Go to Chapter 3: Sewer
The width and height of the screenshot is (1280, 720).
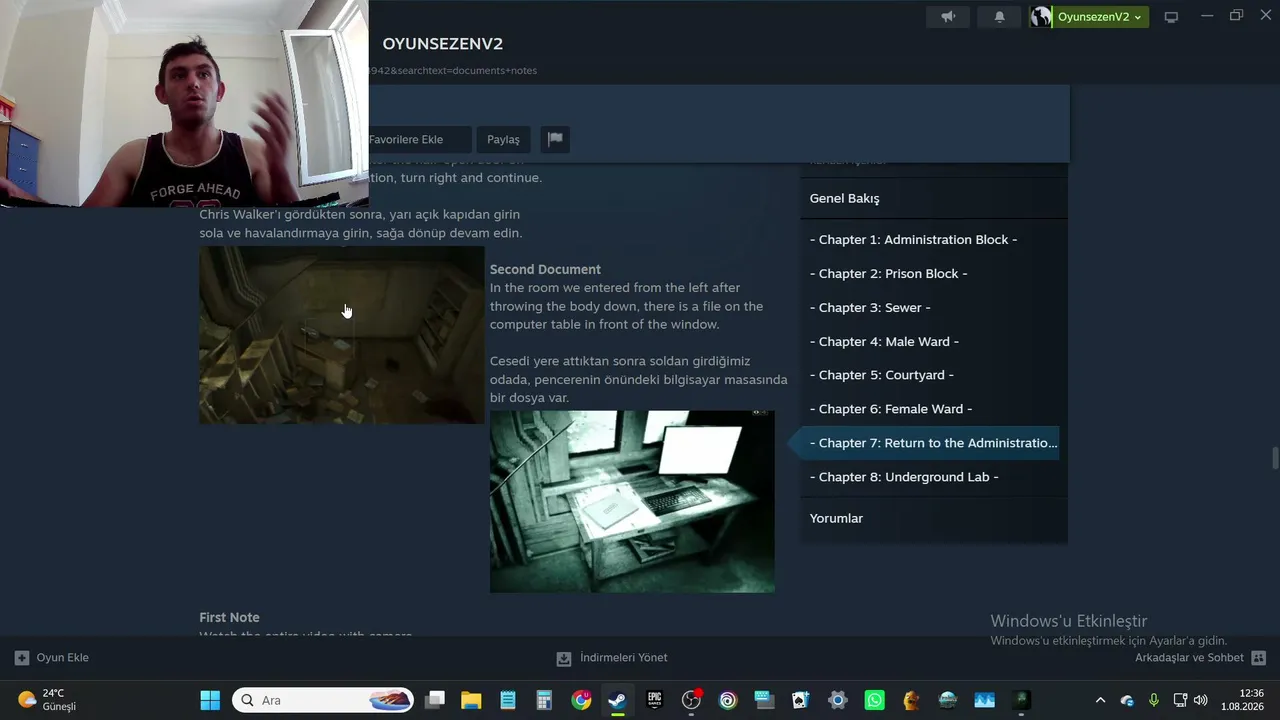pos(870,308)
